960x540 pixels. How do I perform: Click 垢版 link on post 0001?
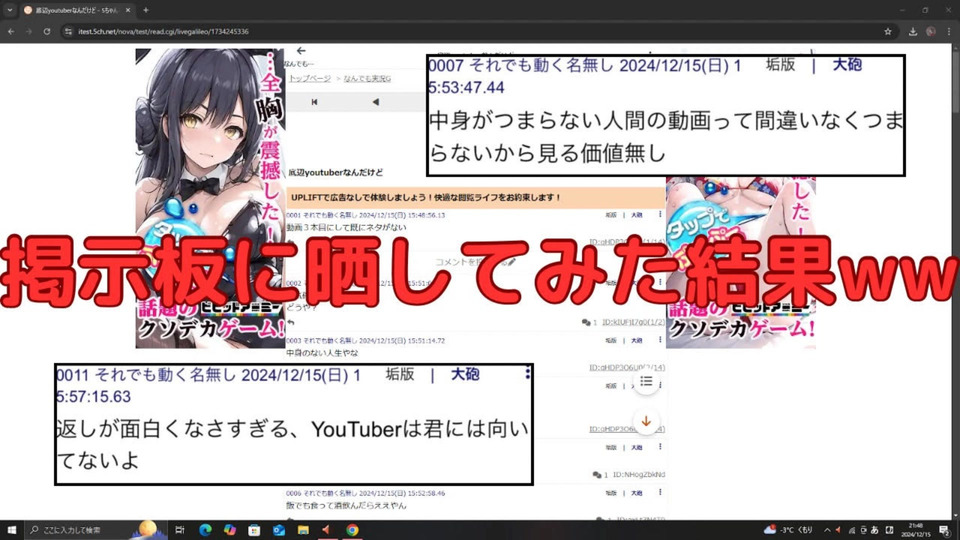611,215
